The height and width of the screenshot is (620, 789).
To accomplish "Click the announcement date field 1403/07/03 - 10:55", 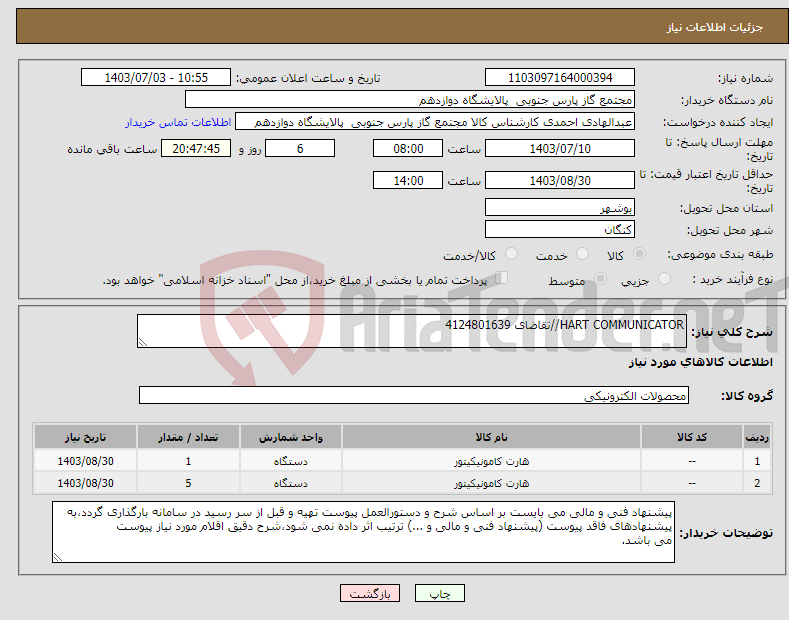I will pyautogui.click(x=156, y=78).
